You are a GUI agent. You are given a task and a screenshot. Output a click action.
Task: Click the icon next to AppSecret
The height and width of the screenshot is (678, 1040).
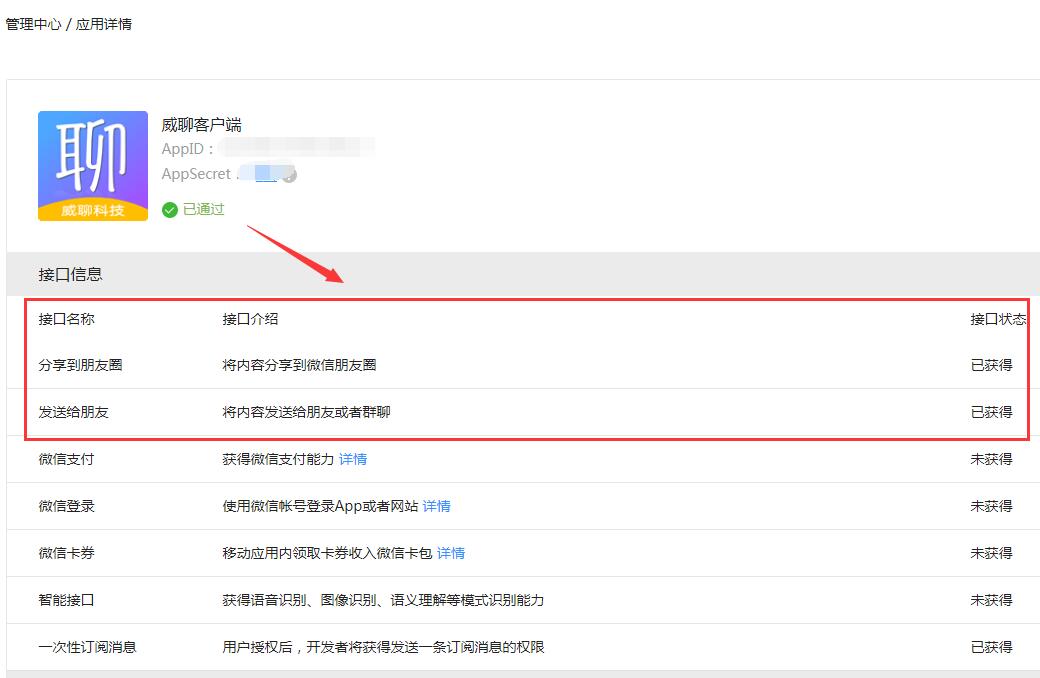tap(289, 175)
